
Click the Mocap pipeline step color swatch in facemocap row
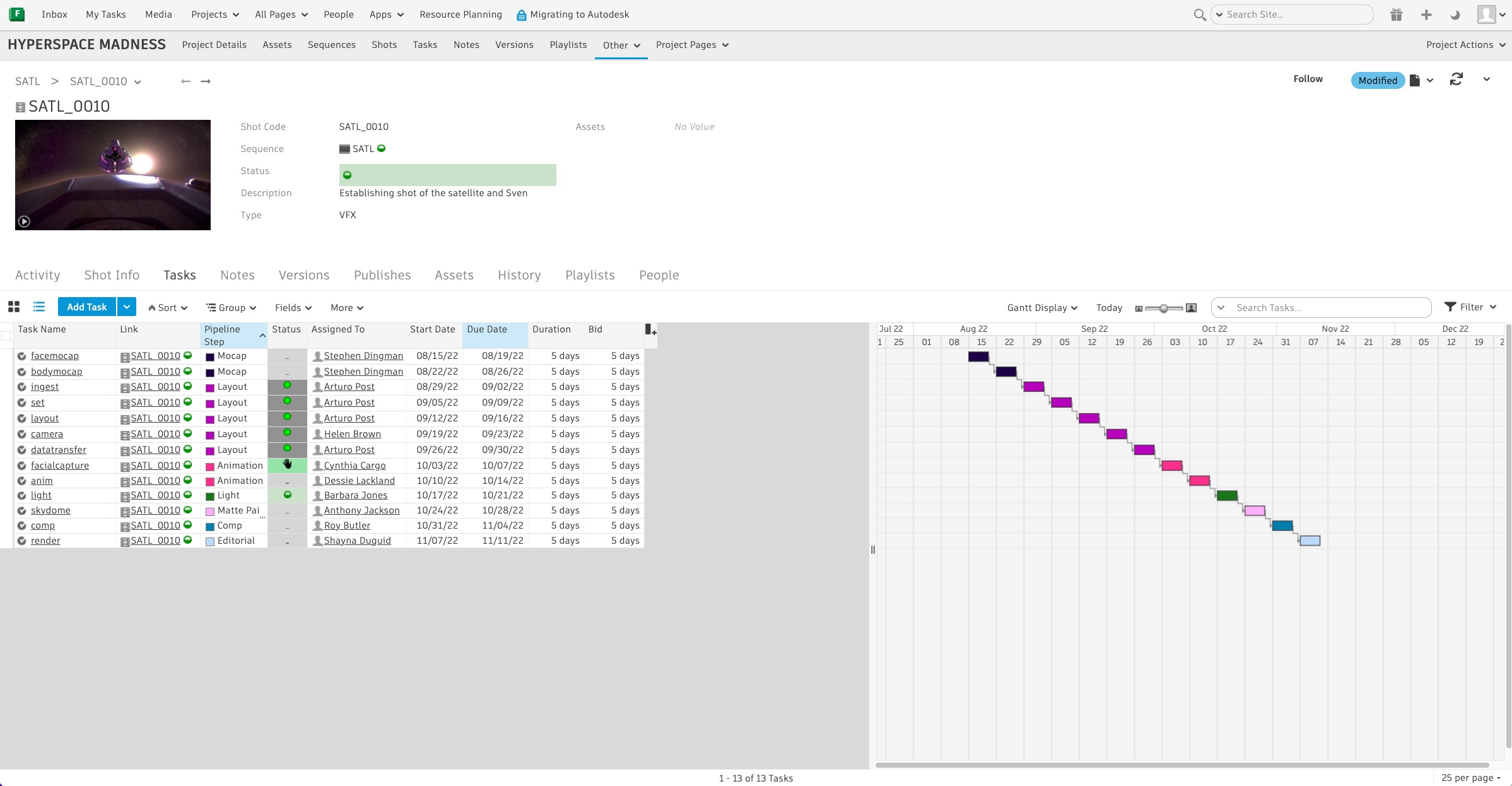(210, 357)
